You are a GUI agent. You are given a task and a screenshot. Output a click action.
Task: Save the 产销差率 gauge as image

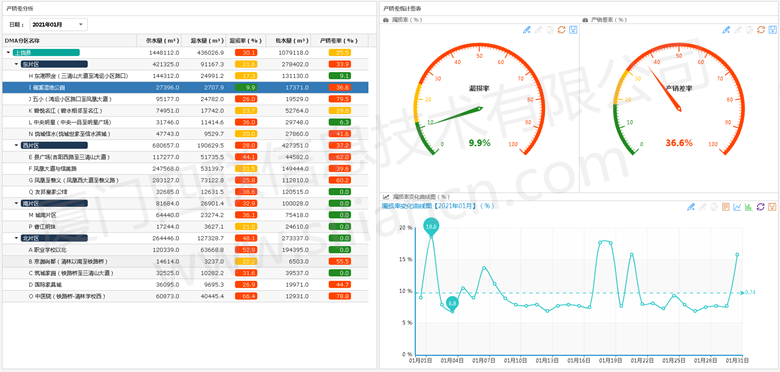pyautogui.click(x=772, y=30)
